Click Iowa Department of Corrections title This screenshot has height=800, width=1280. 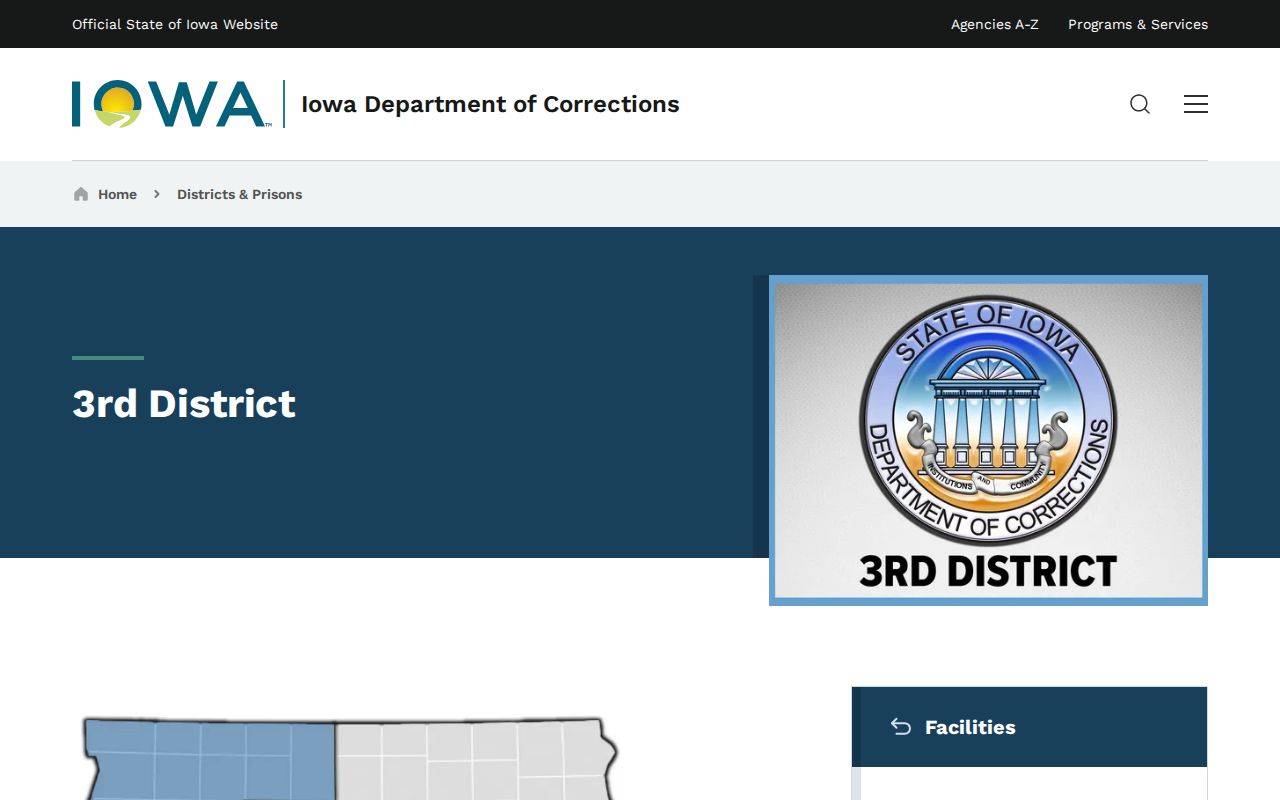(490, 104)
